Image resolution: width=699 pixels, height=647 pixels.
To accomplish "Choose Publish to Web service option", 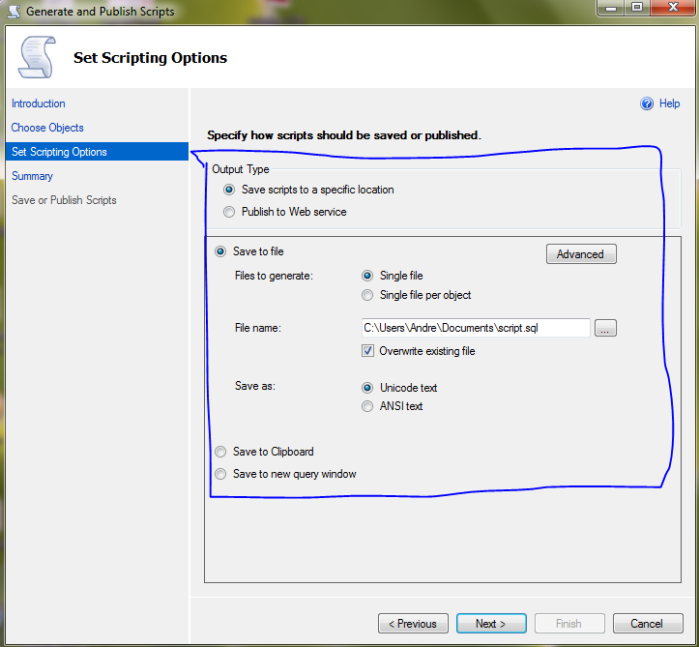I will [230, 212].
